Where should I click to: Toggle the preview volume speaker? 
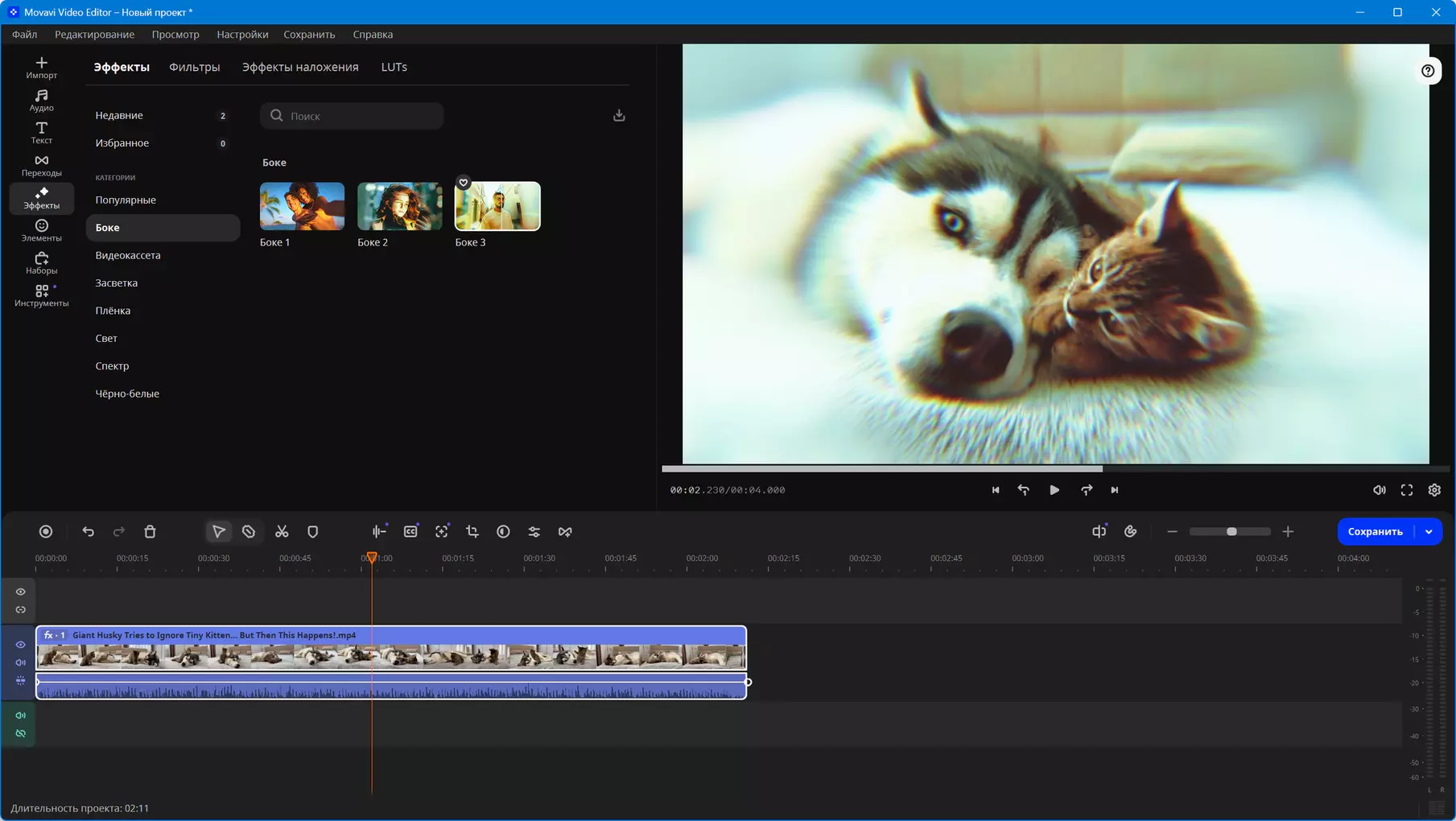[1380, 489]
